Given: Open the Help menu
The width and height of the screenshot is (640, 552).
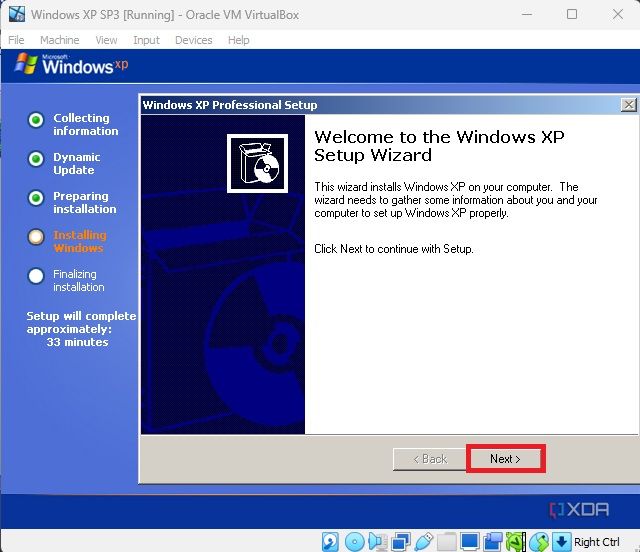Looking at the screenshot, I should pos(238,40).
